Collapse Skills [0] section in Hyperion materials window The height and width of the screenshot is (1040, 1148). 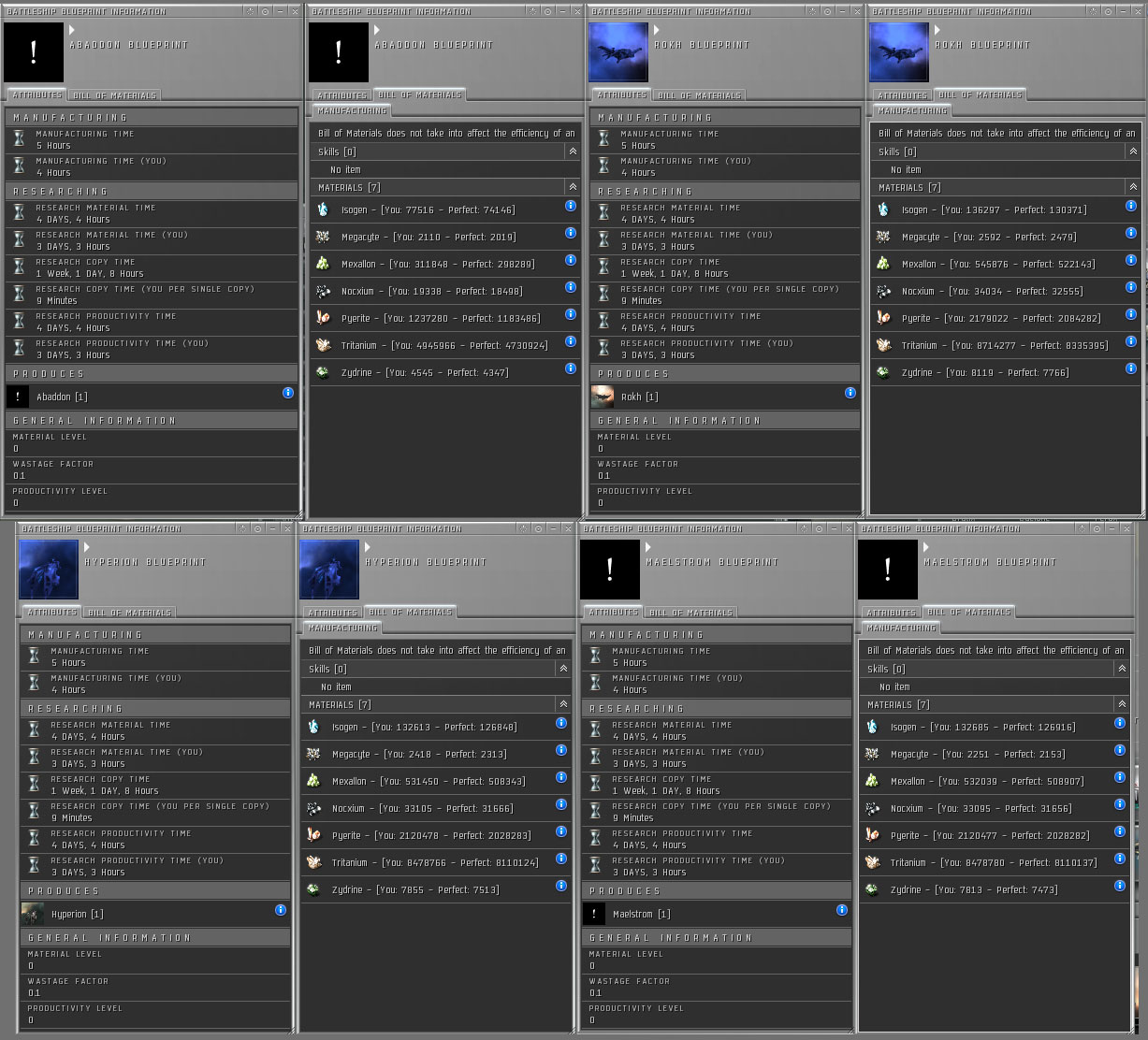coord(563,669)
